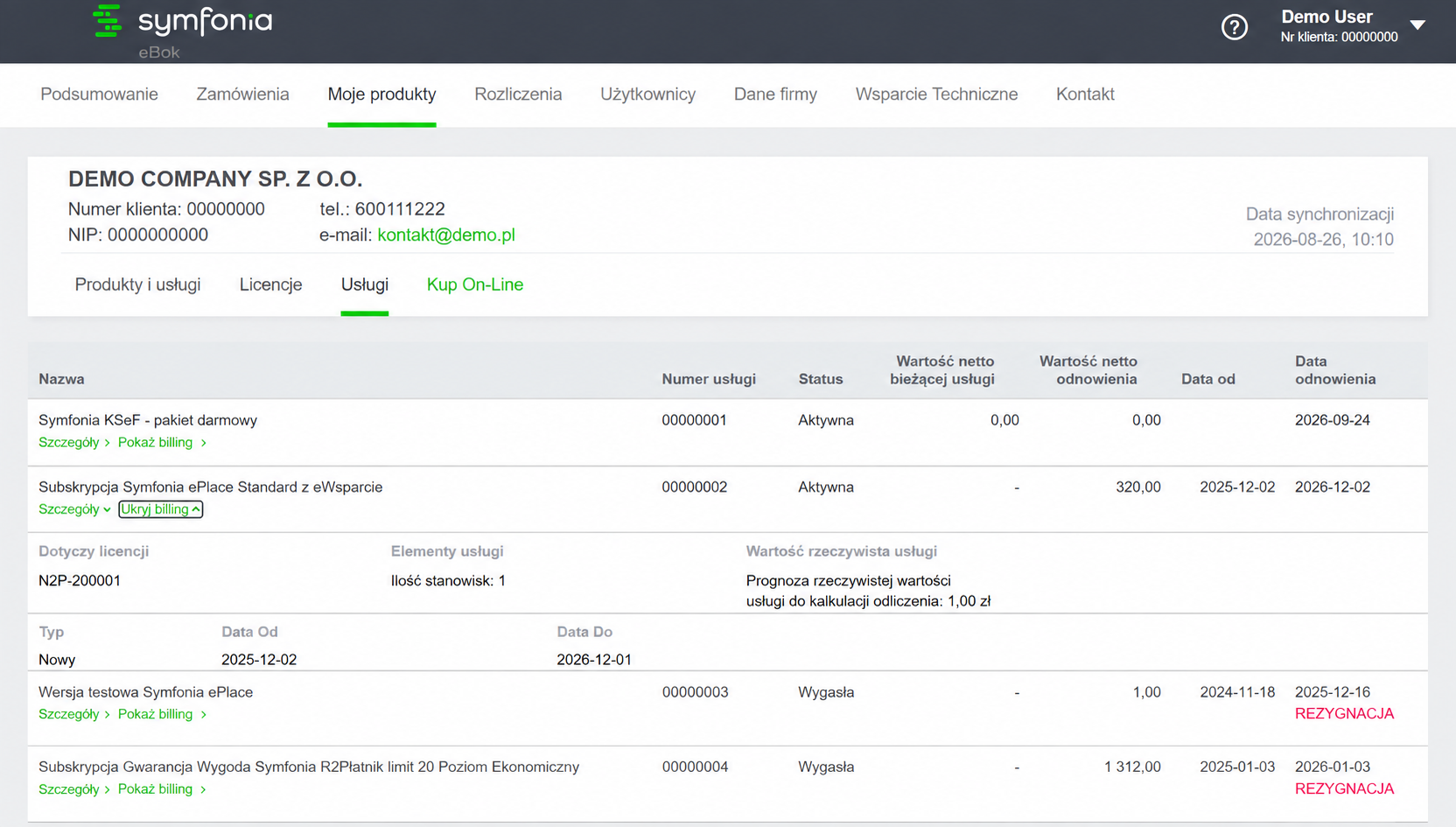
Task: Click the billing end date 2026-12-01
Action: (594, 660)
